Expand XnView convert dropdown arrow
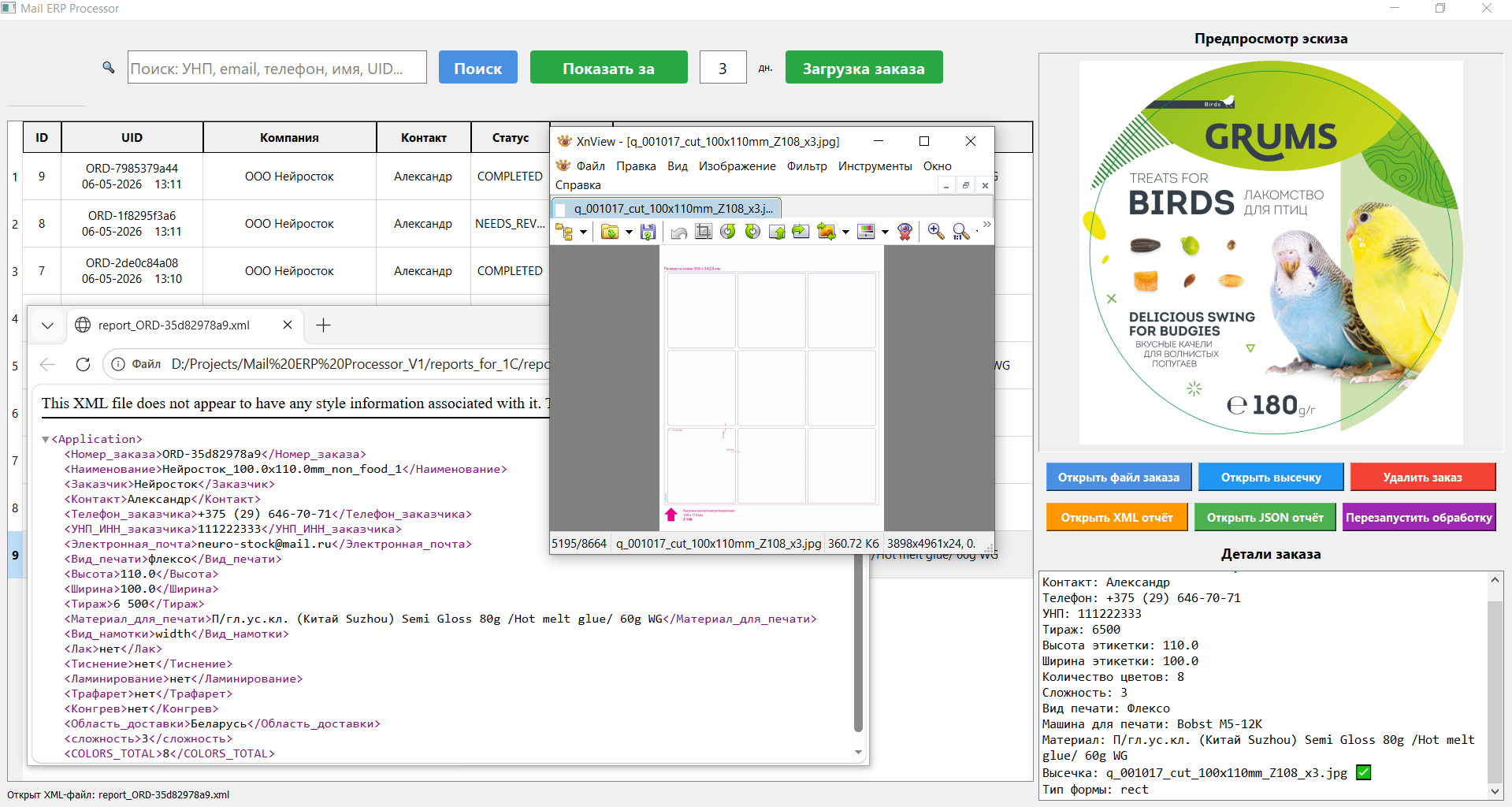 845,232
